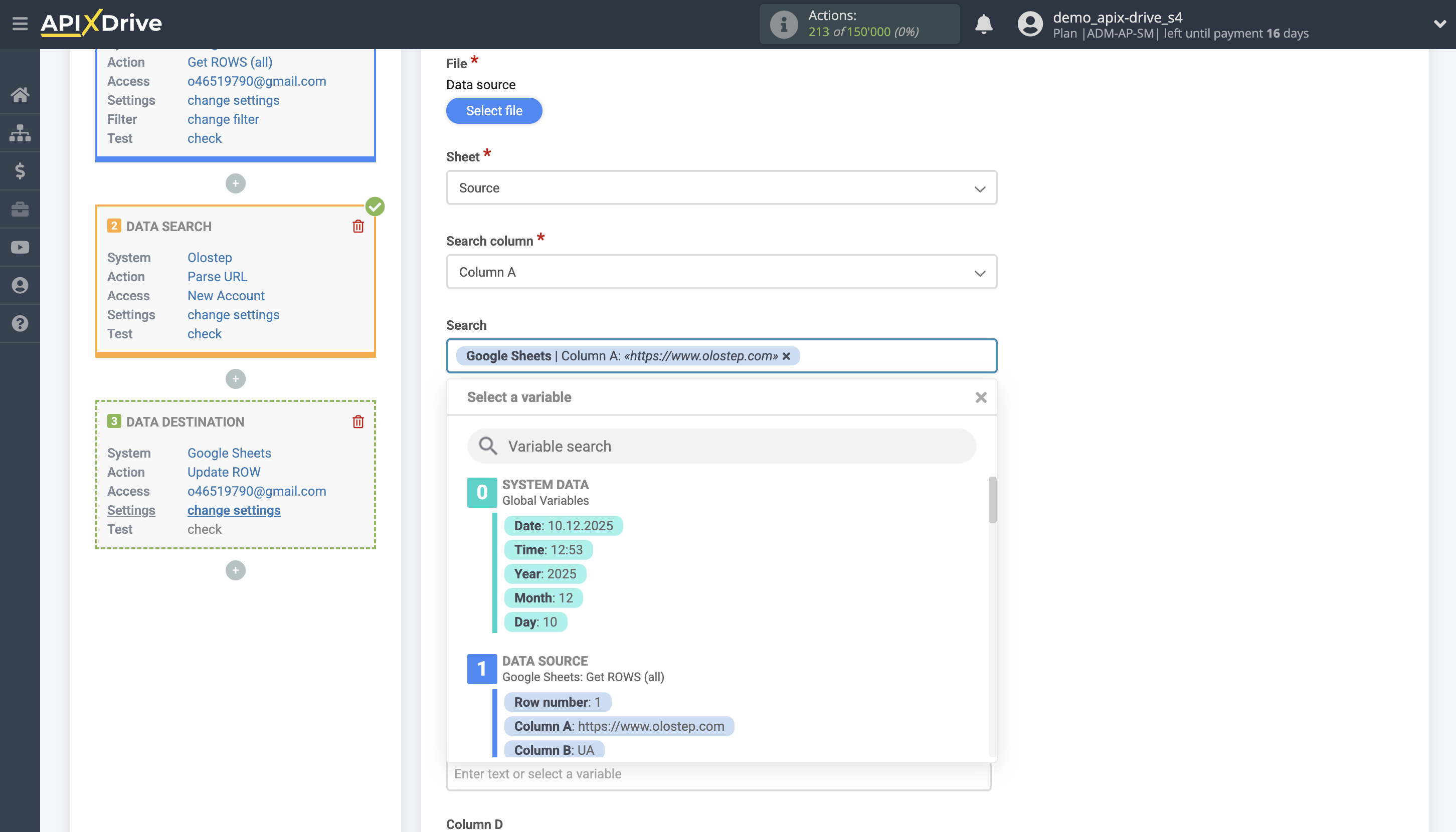The height and width of the screenshot is (832, 1456).
Task: Click the plus icon below Data Destination
Action: point(235,570)
